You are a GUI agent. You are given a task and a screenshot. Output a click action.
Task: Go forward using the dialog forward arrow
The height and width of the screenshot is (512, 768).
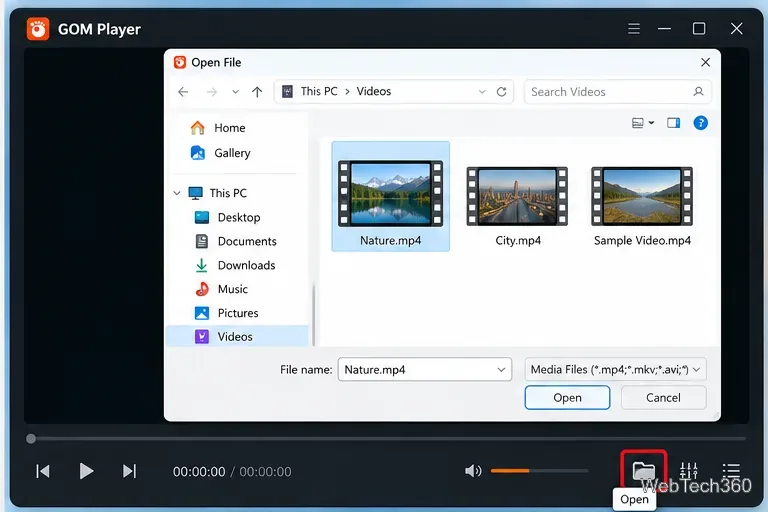click(x=211, y=92)
